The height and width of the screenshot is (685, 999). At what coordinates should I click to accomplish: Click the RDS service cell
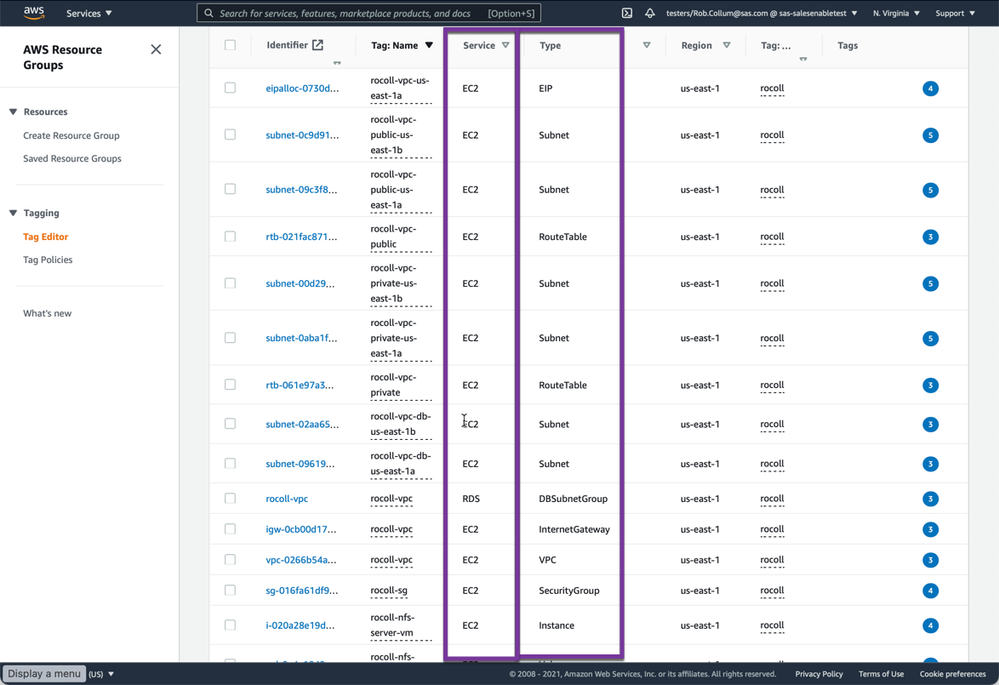[x=471, y=499]
